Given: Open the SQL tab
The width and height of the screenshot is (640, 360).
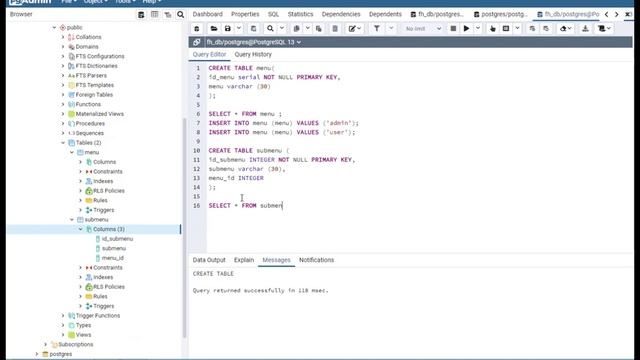Looking at the screenshot, I should coord(273,14).
